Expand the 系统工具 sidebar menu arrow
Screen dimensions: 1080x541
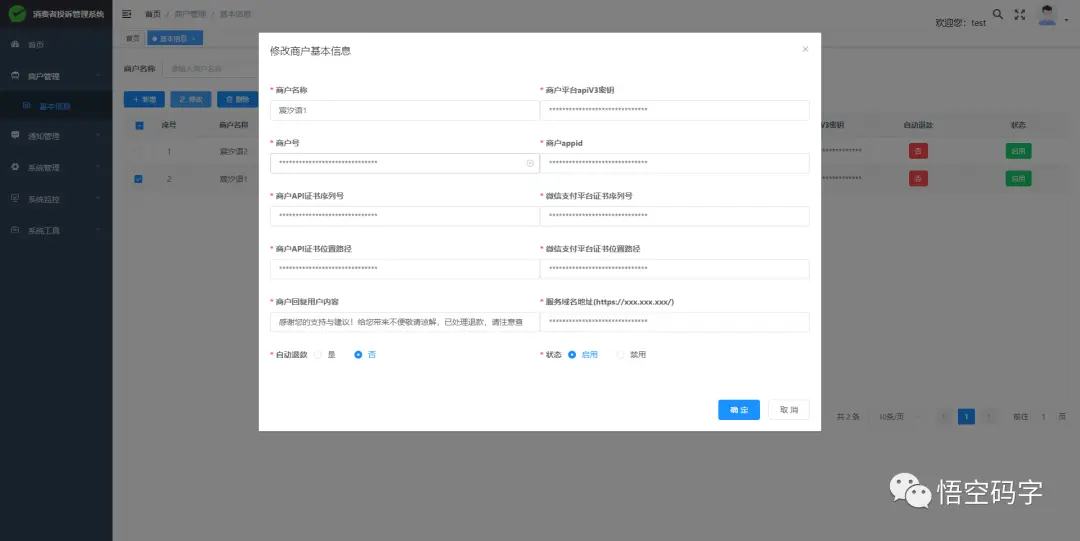[98, 230]
